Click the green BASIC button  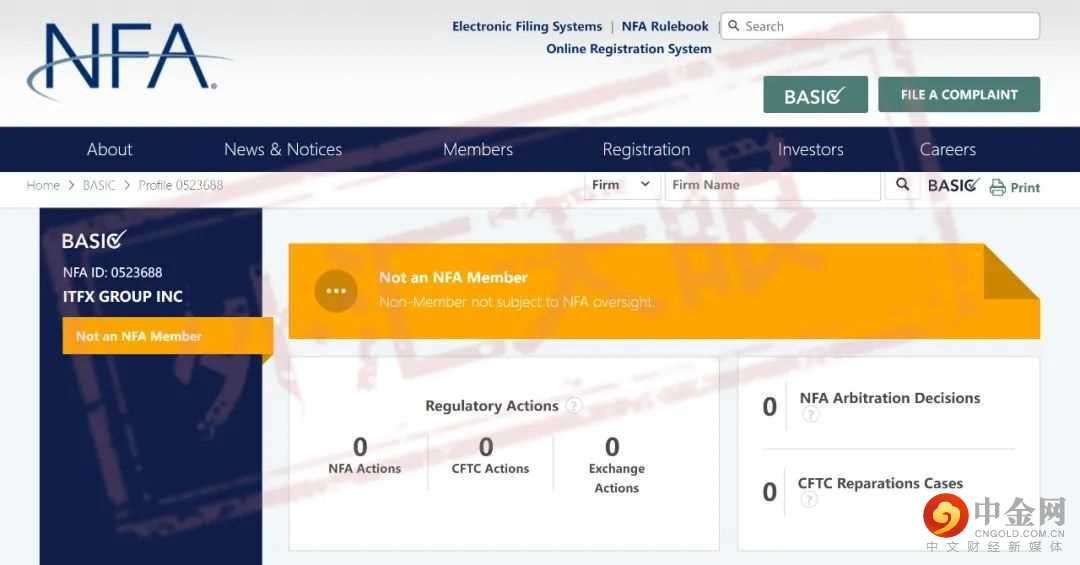pos(816,94)
